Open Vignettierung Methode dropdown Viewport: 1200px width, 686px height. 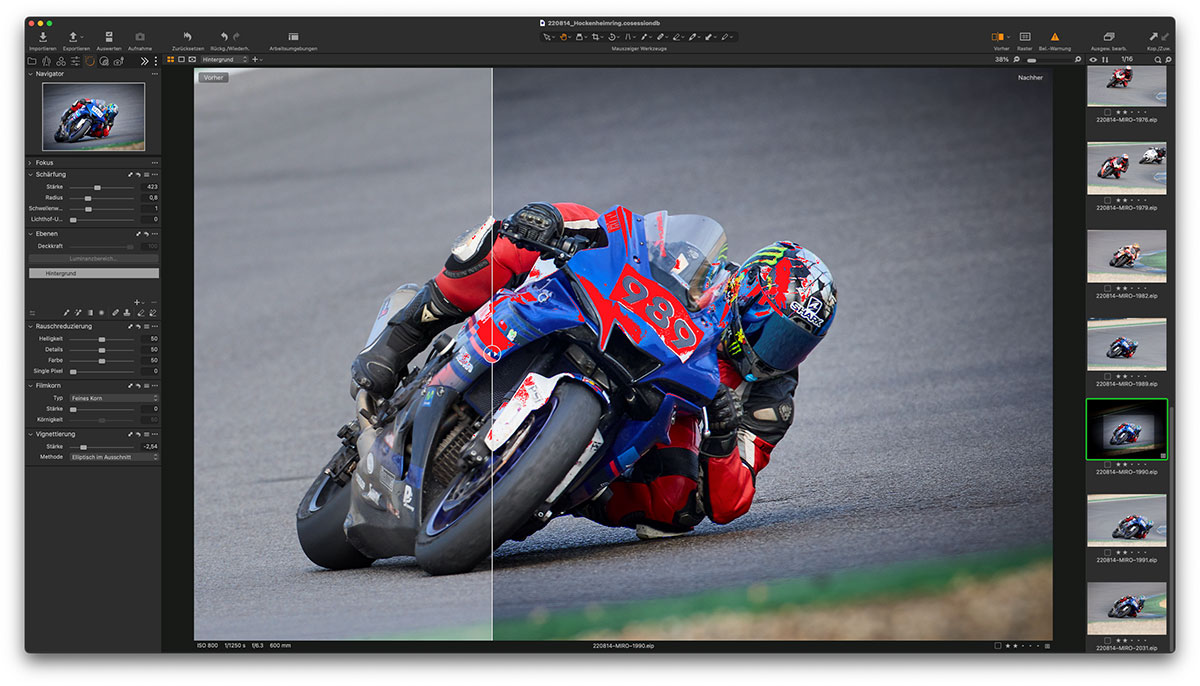tap(113, 457)
